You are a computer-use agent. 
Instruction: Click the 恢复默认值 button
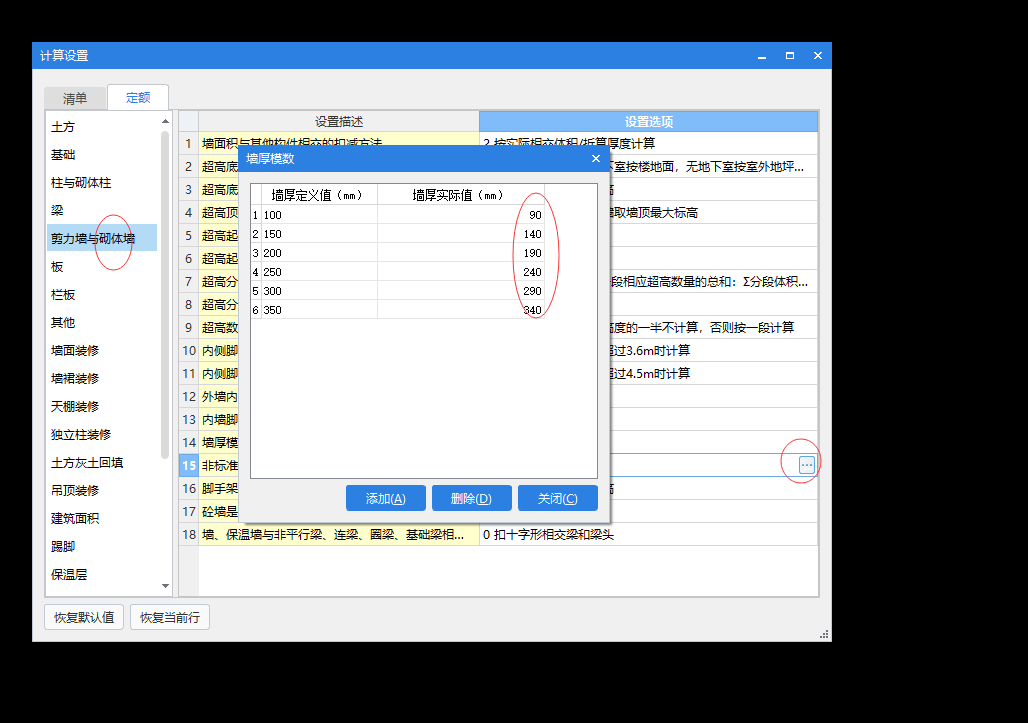click(84, 617)
